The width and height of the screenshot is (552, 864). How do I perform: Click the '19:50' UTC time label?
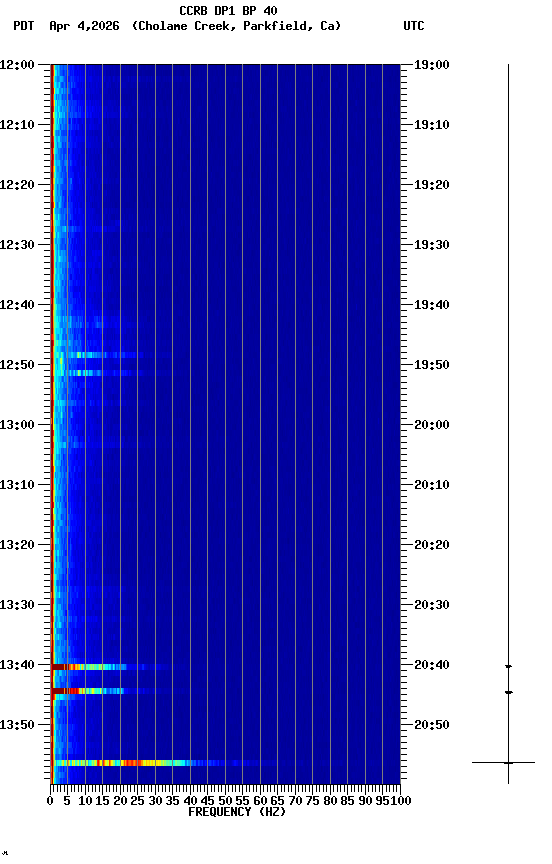432,365
